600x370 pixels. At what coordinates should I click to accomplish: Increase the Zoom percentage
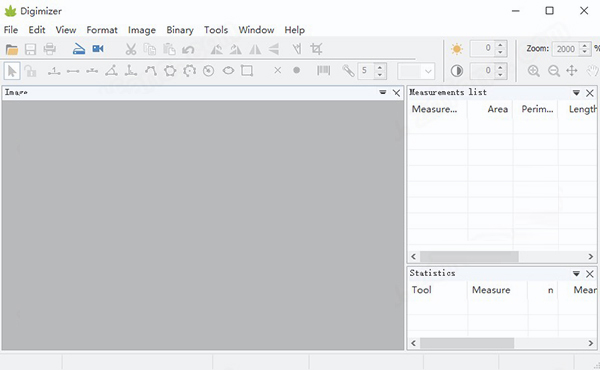click(584, 45)
